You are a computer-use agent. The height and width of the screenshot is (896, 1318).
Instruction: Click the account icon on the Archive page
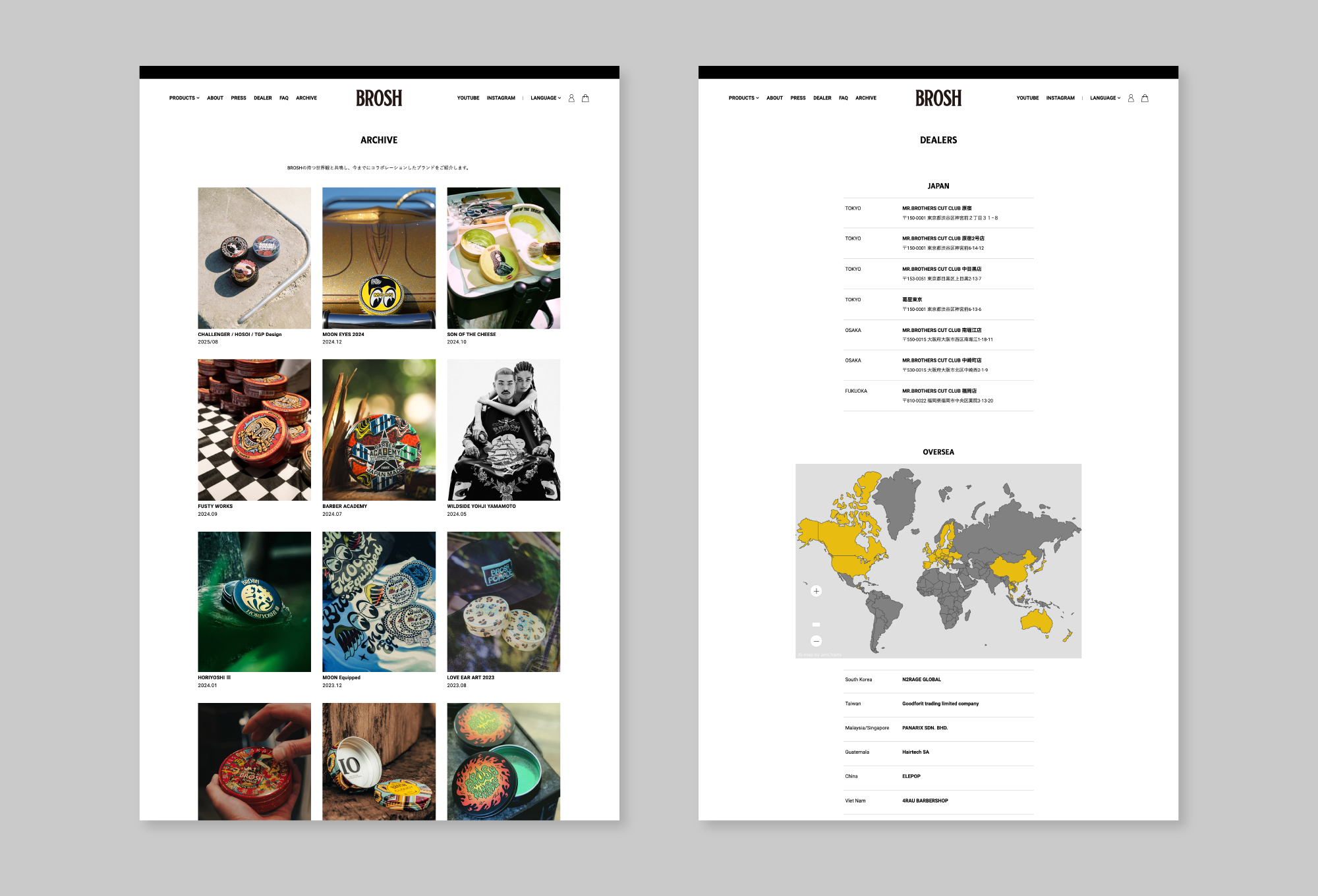point(571,98)
